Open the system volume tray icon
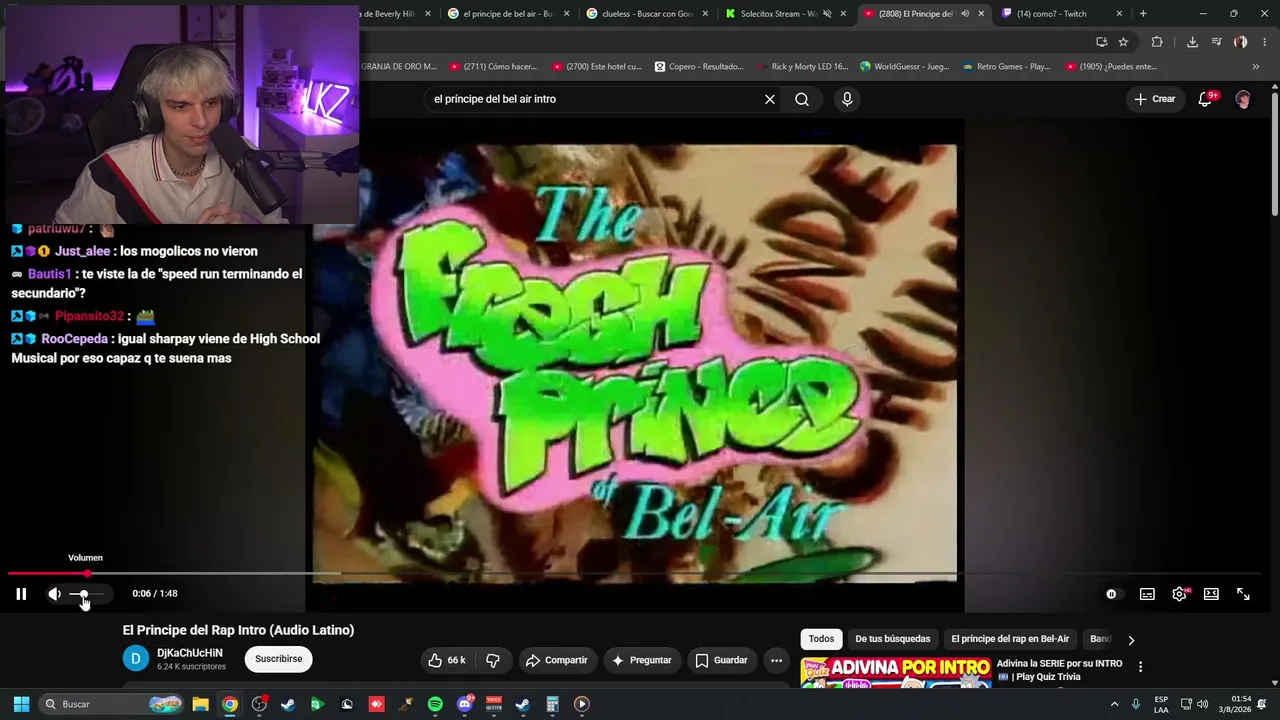 click(1202, 704)
